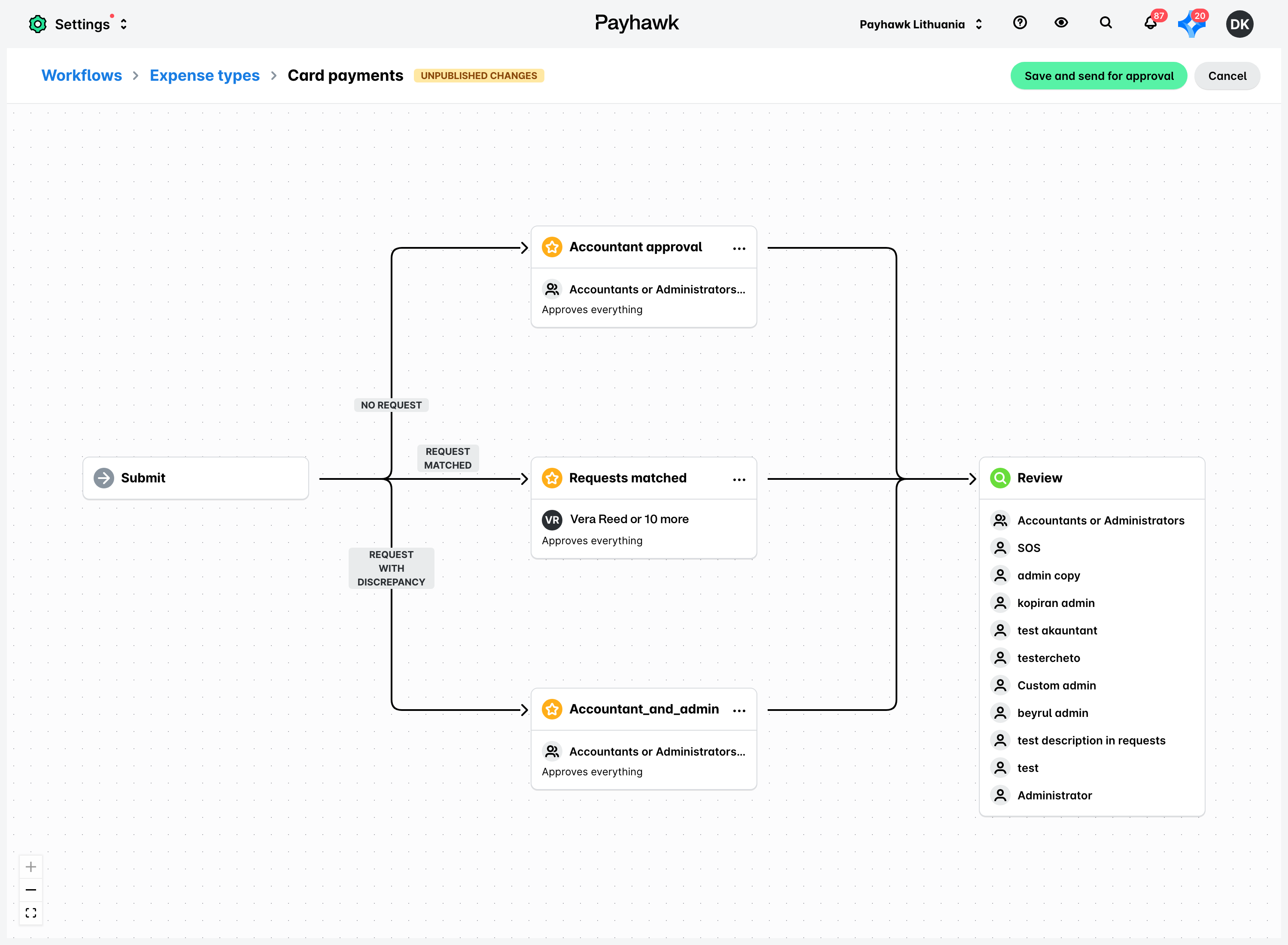Click the REQUEST MATCHED branch label
Screen dimensions: 1288x945
[x=448, y=458]
